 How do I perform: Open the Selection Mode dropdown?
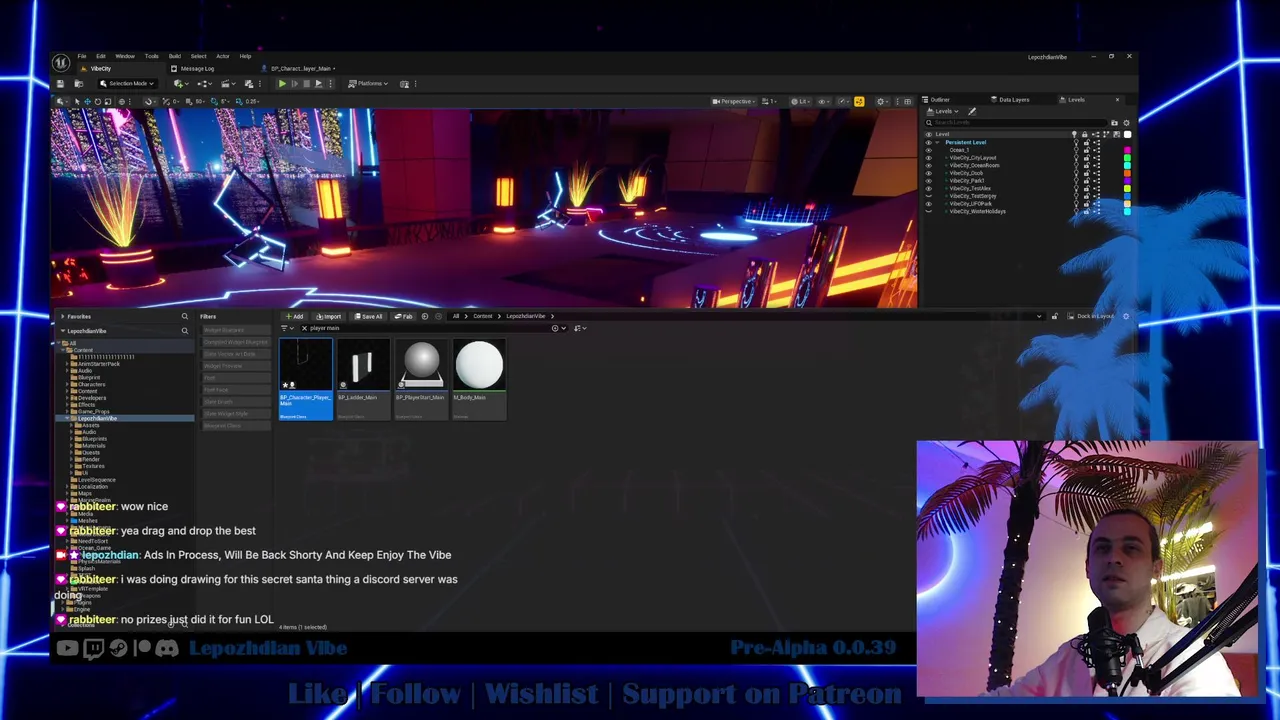[129, 84]
